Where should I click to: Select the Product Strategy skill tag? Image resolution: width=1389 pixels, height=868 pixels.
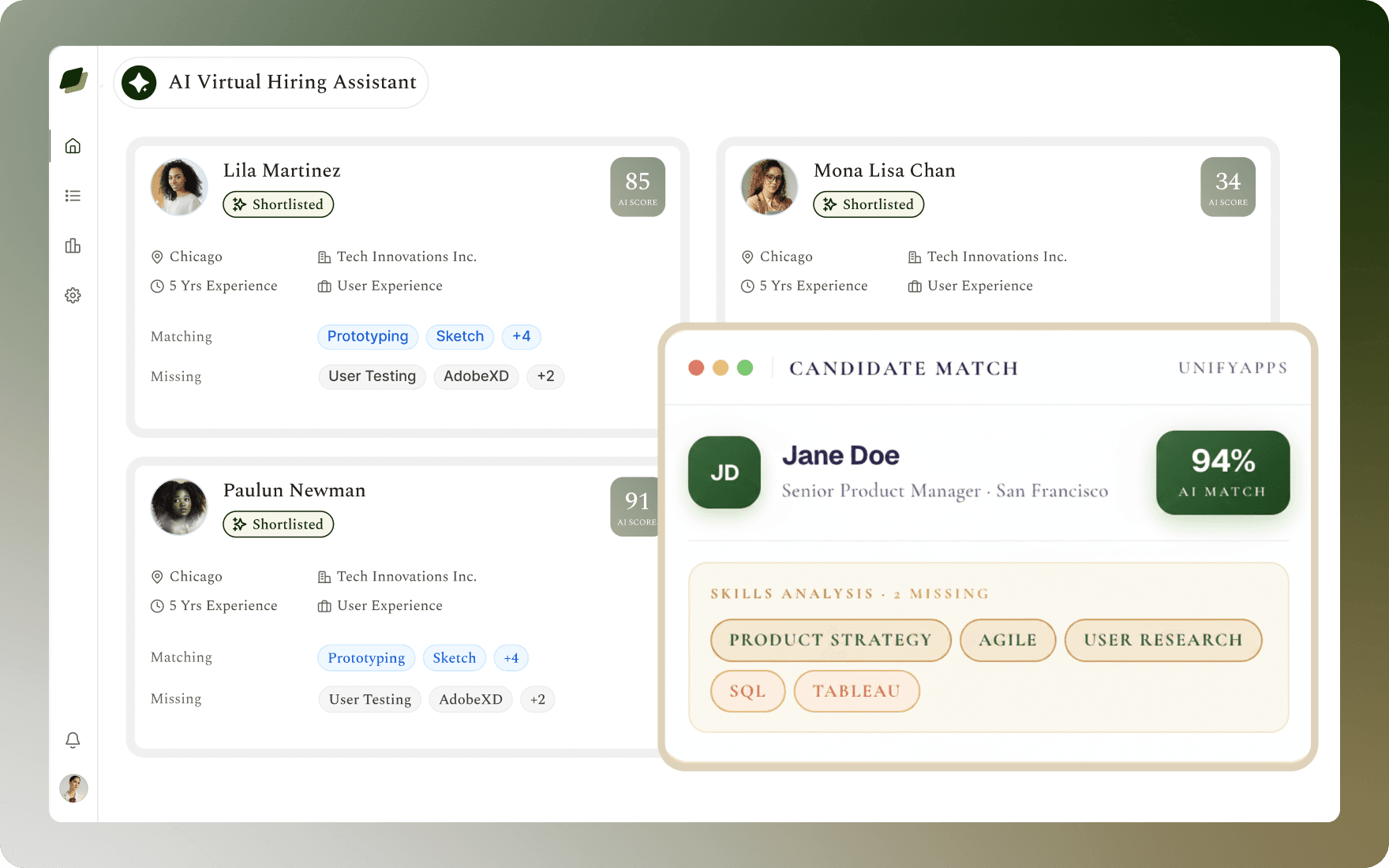click(x=831, y=640)
